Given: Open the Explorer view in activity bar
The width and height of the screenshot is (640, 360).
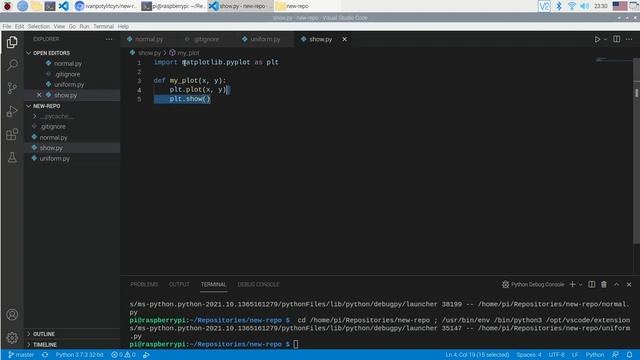Looking at the screenshot, I should point(12,42).
